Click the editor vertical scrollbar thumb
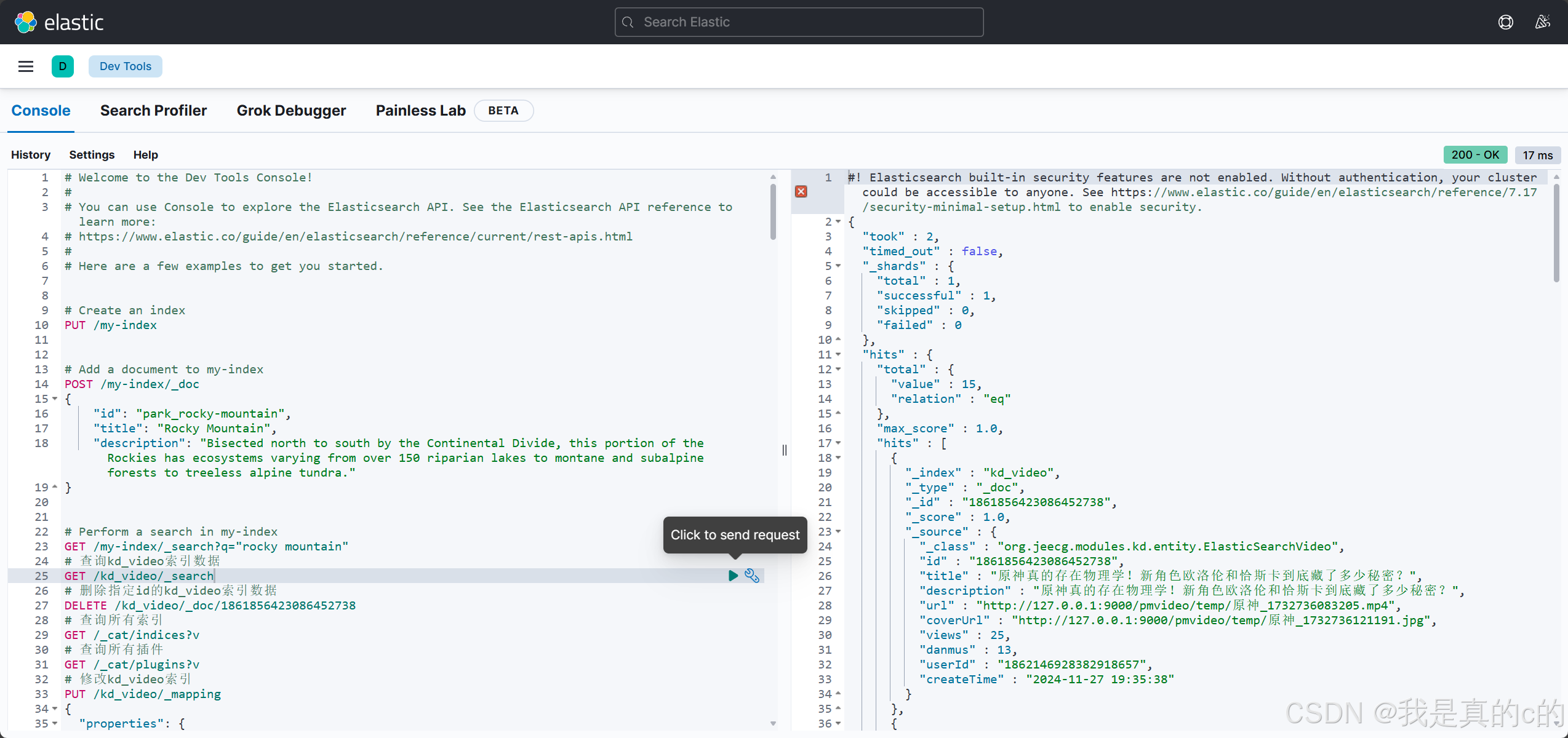The width and height of the screenshot is (1568, 738). [x=773, y=212]
